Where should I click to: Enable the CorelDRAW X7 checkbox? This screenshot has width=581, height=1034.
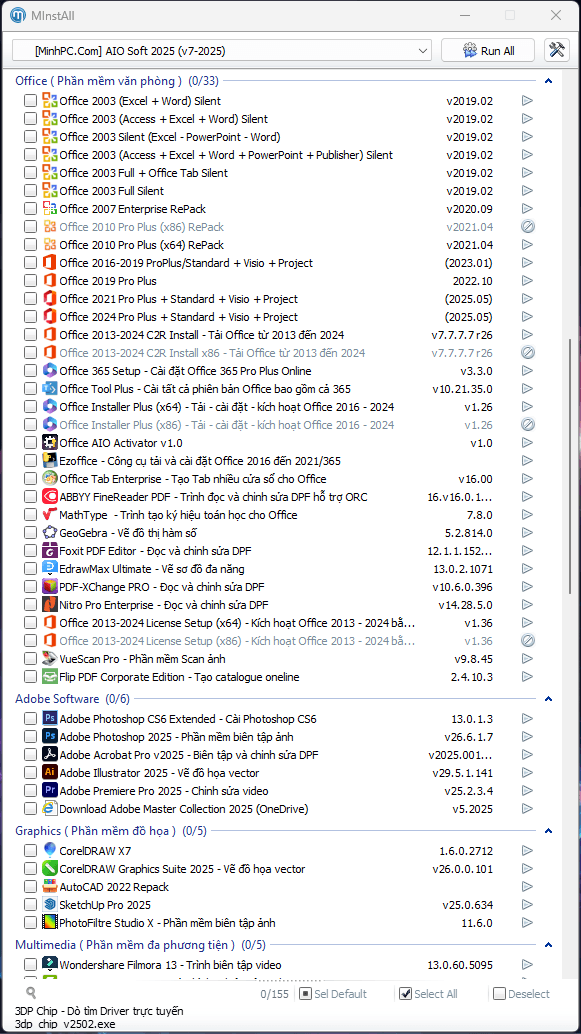click(x=30, y=851)
